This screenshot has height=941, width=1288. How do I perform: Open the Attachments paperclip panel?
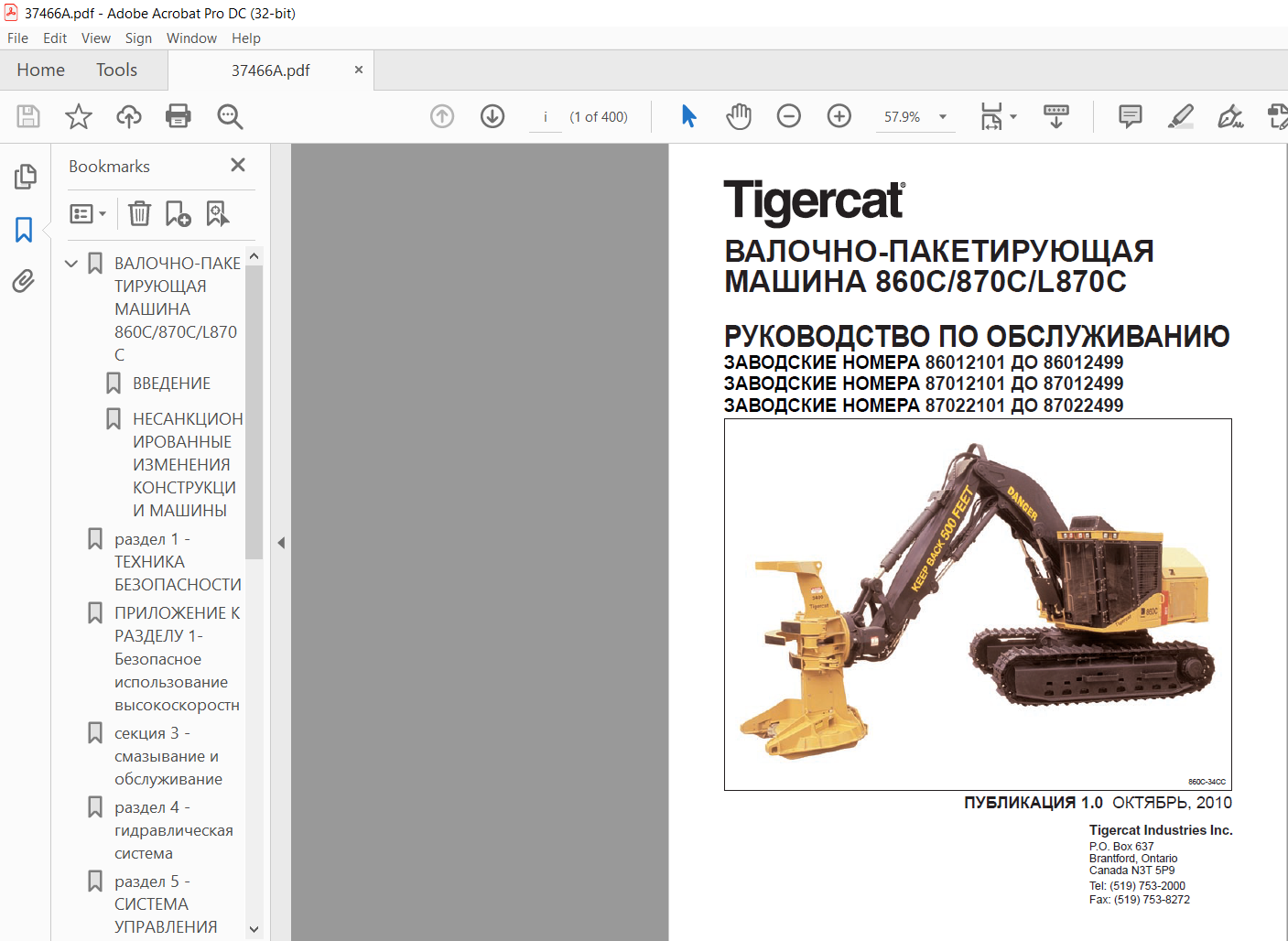(x=24, y=280)
